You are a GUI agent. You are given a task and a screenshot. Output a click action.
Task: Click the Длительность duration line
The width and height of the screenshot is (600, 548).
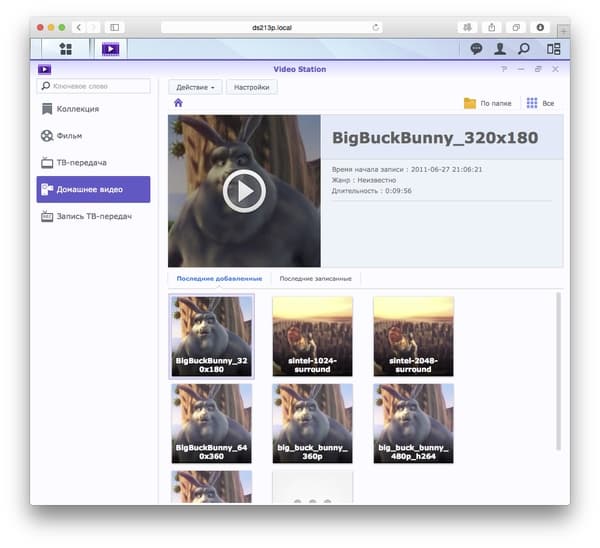click(372, 191)
